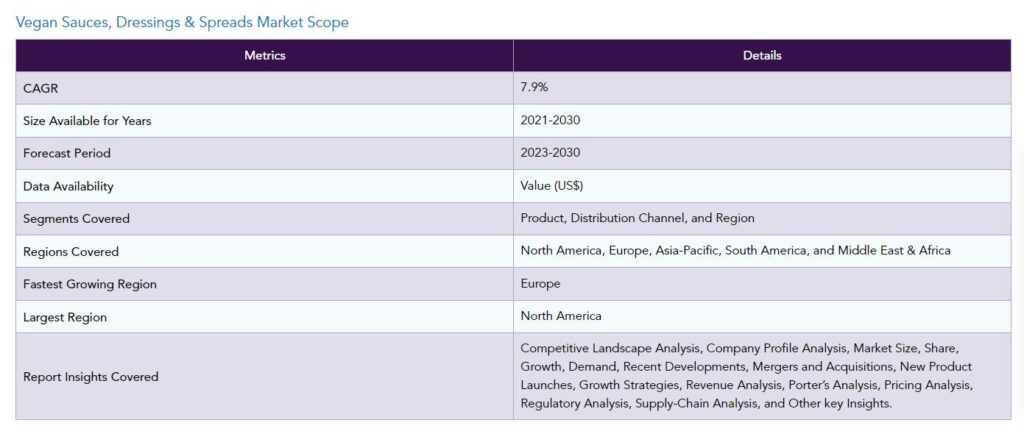Image resolution: width=1024 pixels, height=431 pixels.
Task: Select the Size Available for Years cell
Action: (264, 121)
